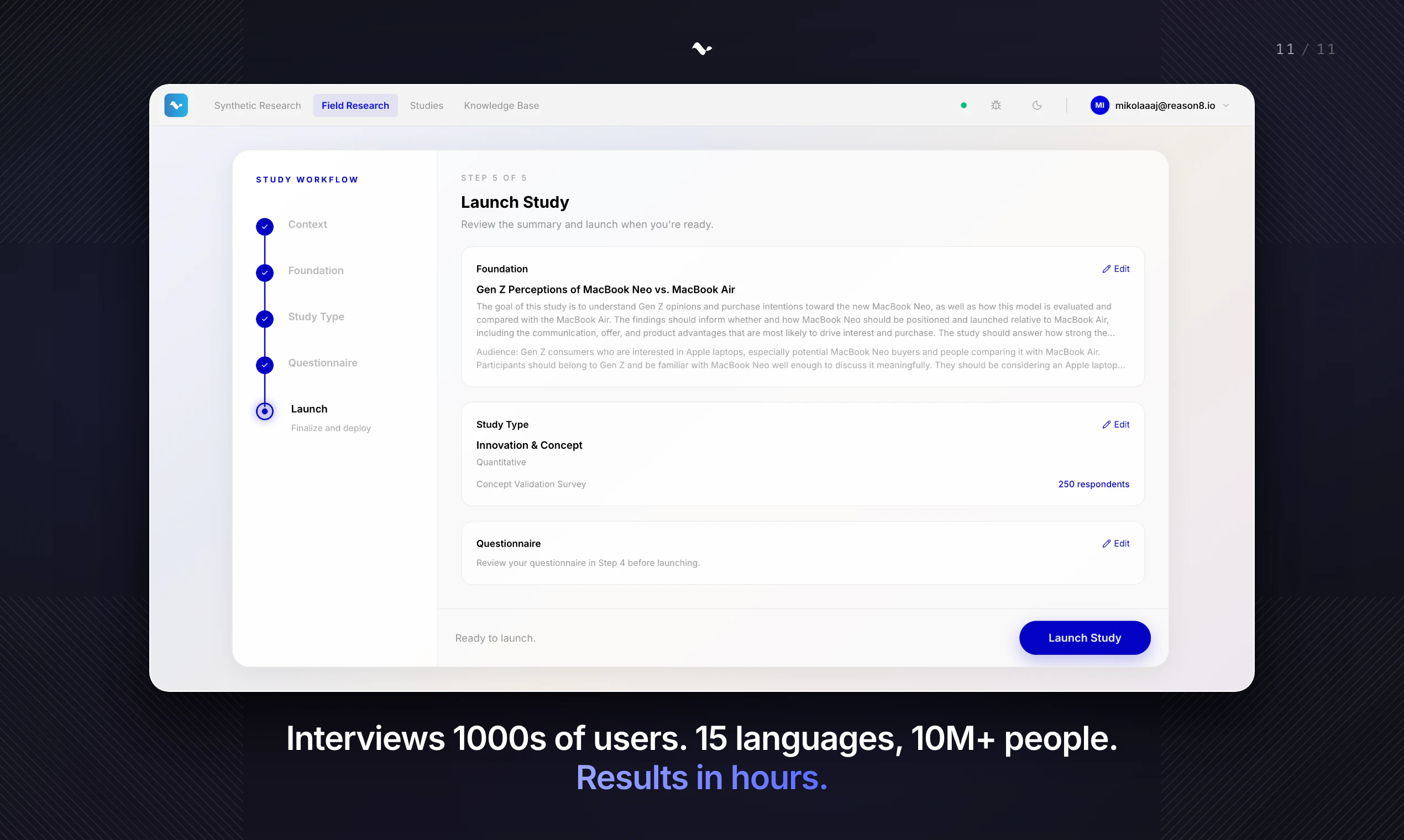The width and height of the screenshot is (1404, 840).
Task: Click the MI user avatar
Action: 1099,106
